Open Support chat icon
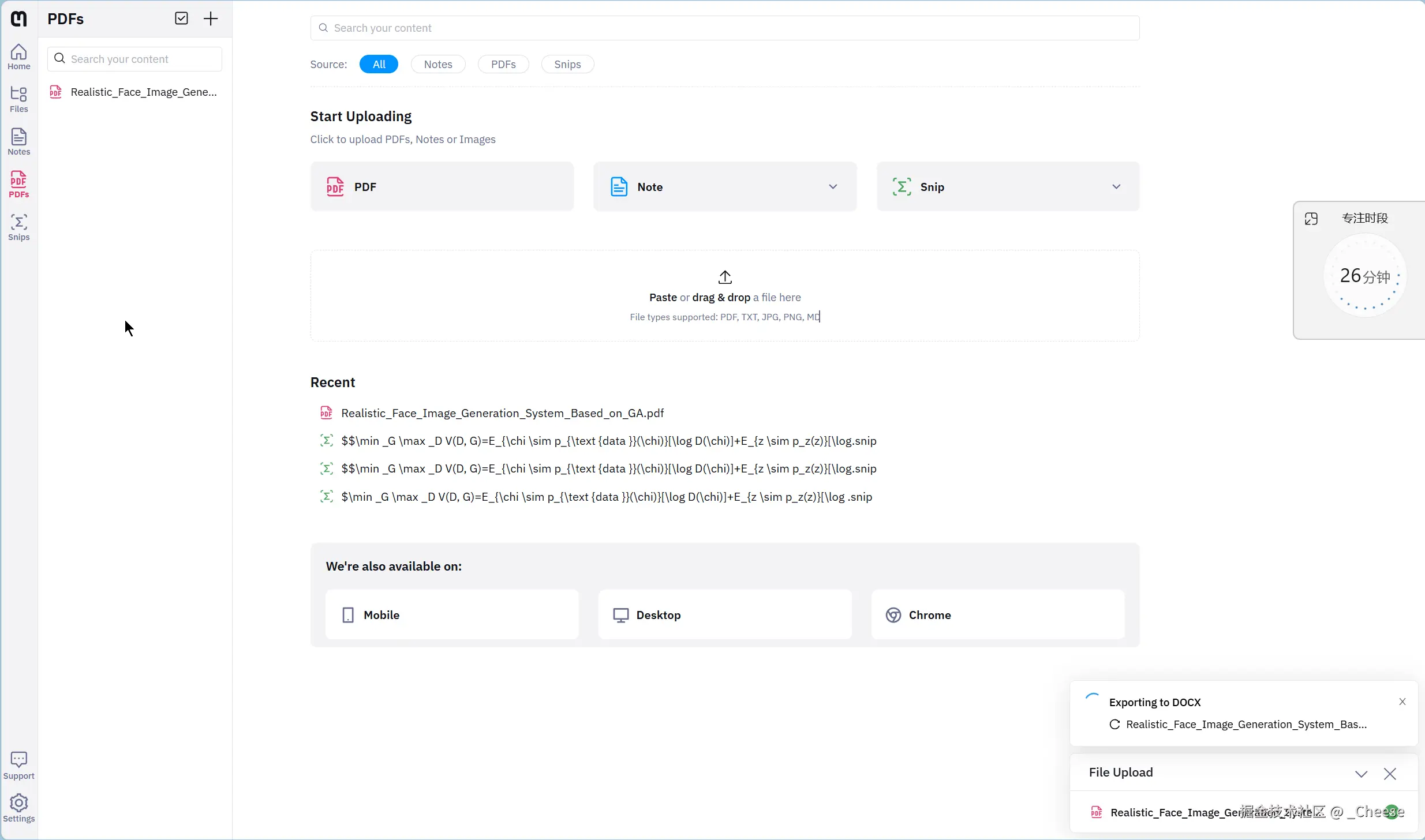 tap(18, 765)
